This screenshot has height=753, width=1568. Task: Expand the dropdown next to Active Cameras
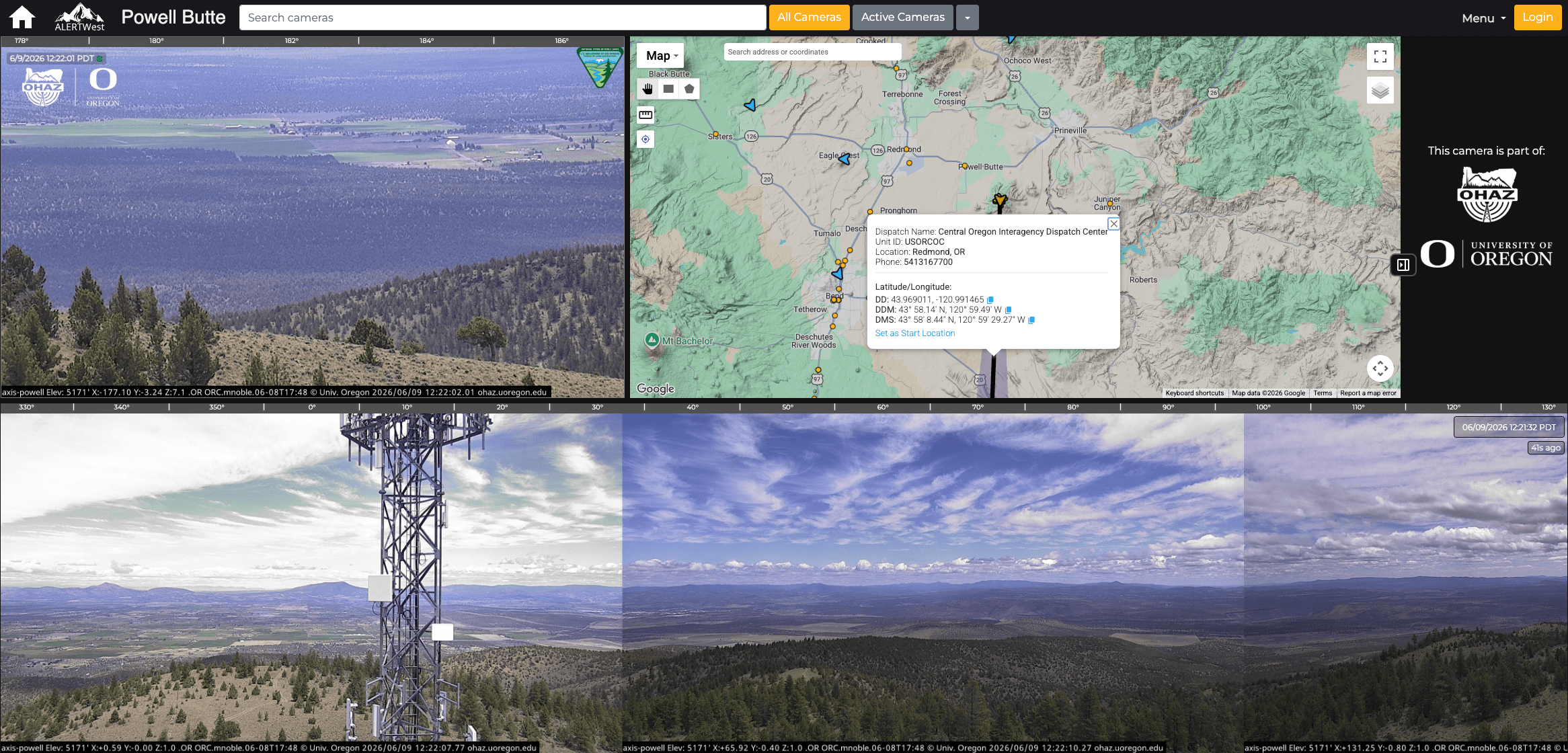tap(967, 17)
